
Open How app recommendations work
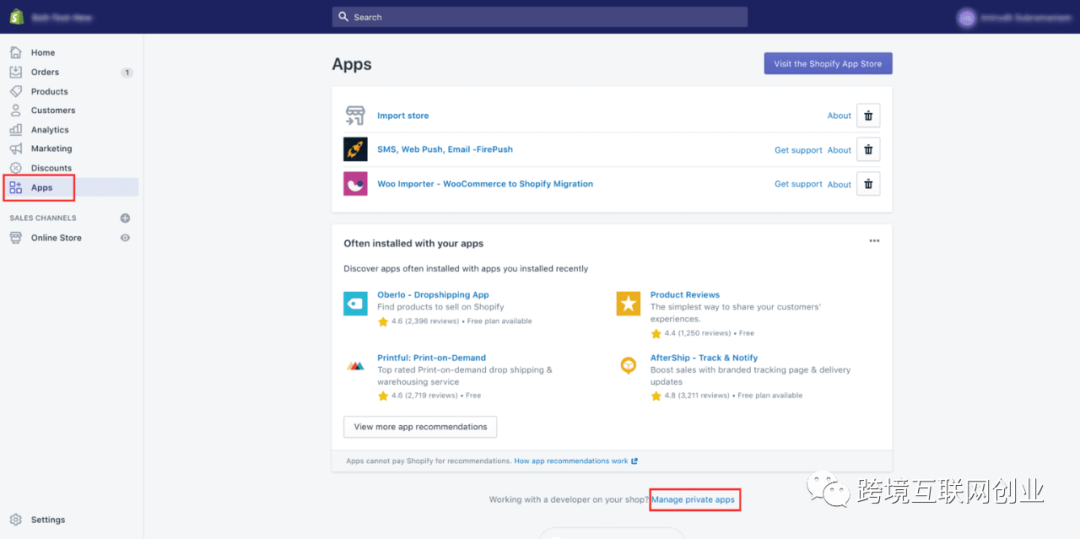point(576,461)
